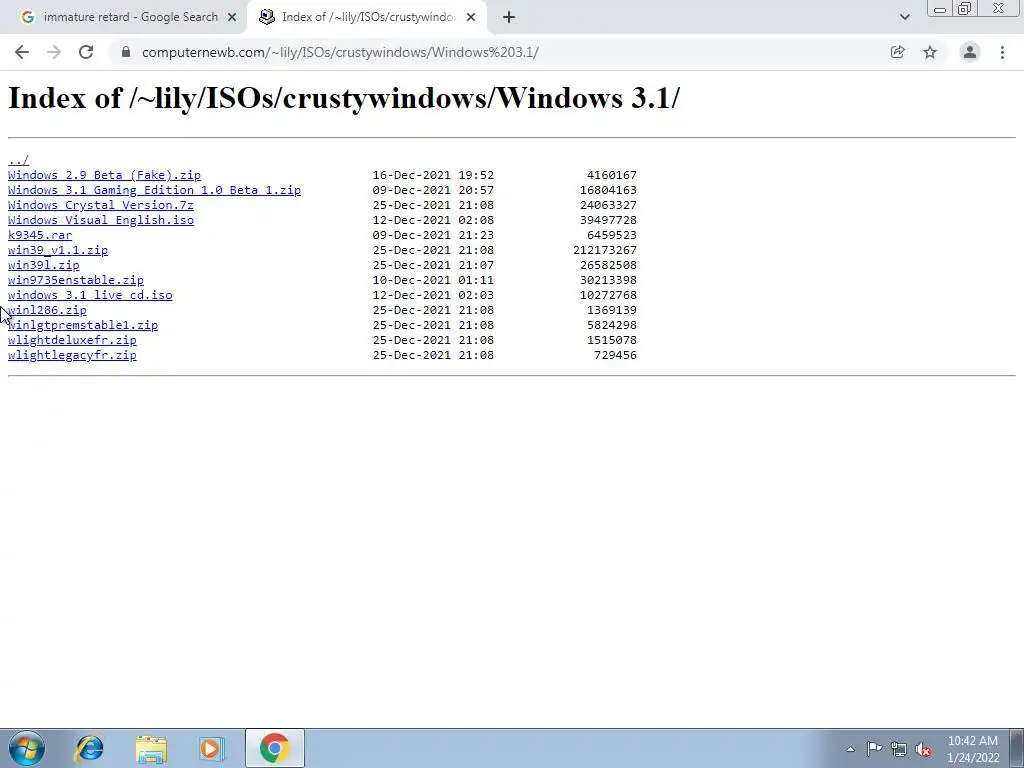Download Windows 2.9 Beta (Fake).zip
The width and height of the screenshot is (1024, 768).
[104, 175]
